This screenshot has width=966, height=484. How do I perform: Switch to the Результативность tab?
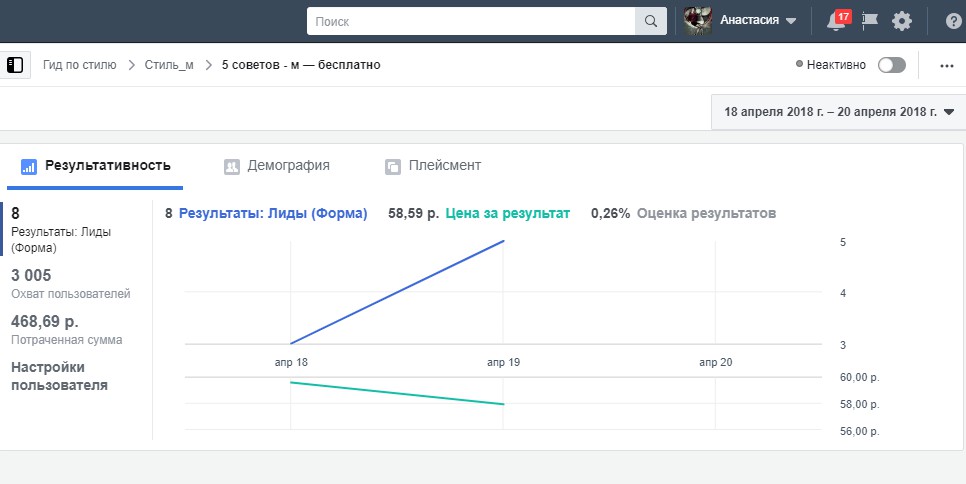(95, 166)
